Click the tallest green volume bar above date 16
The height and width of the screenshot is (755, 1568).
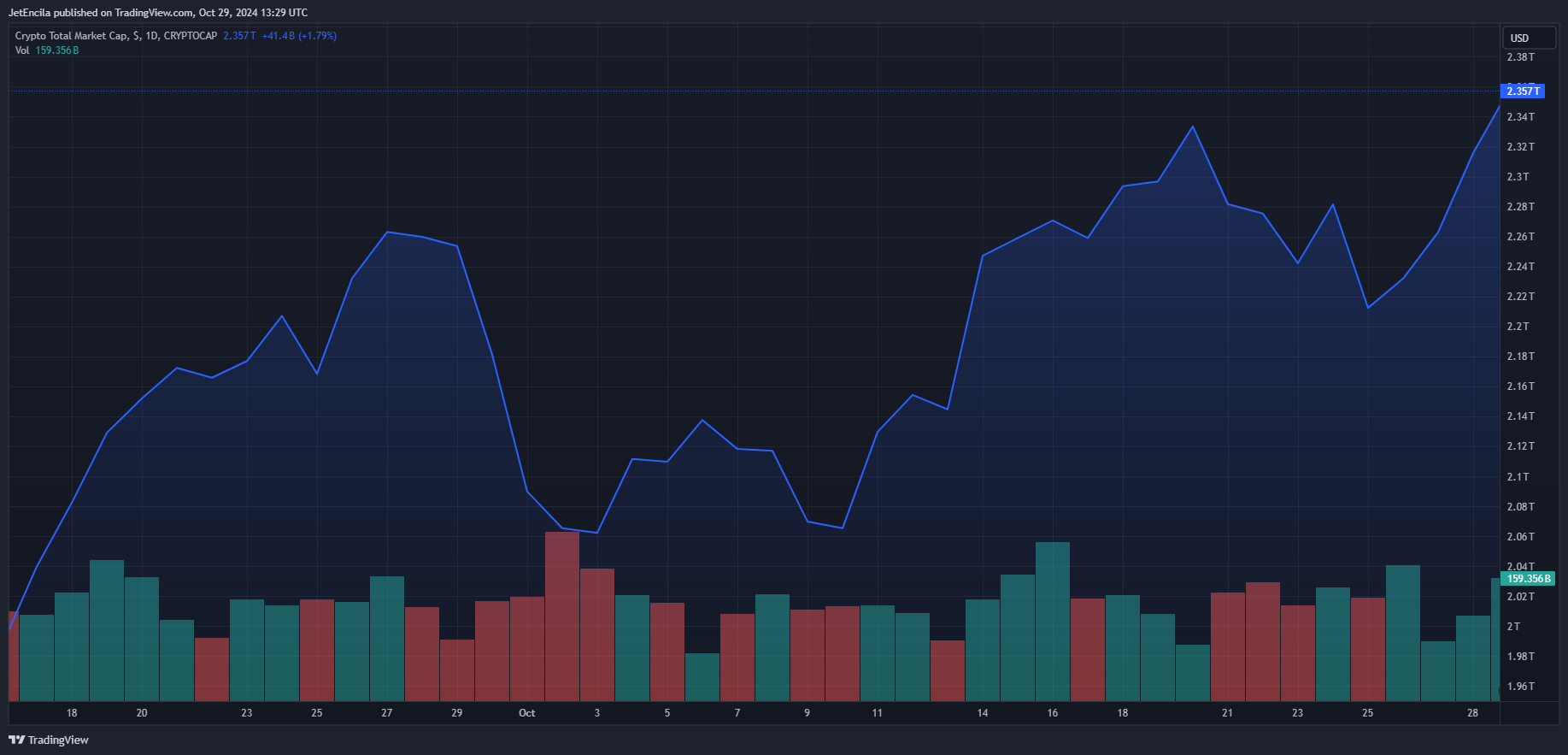coord(1053,620)
